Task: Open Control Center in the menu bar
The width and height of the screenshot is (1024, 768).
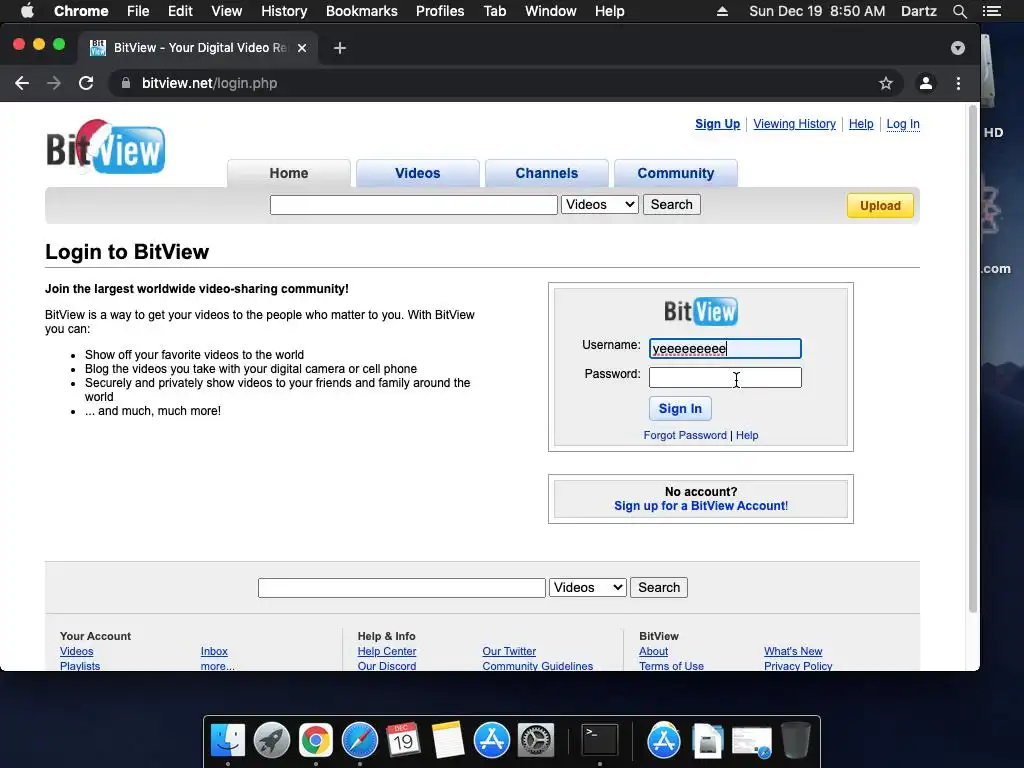Action: pos(991,11)
